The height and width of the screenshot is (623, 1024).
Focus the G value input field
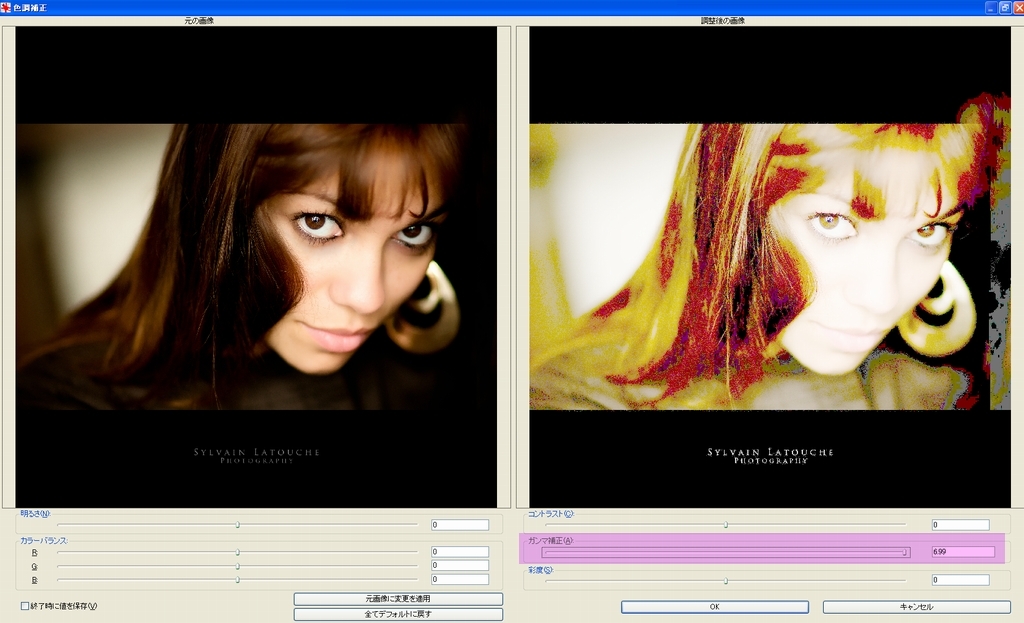[460, 566]
